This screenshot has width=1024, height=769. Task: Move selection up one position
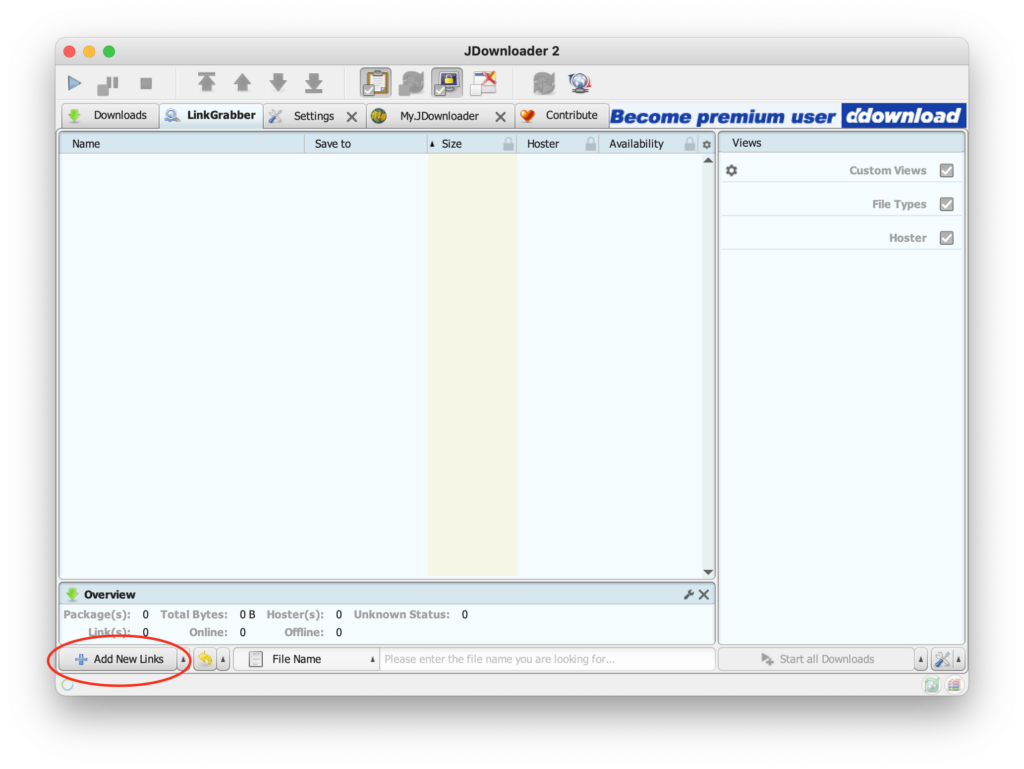[242, 82]
